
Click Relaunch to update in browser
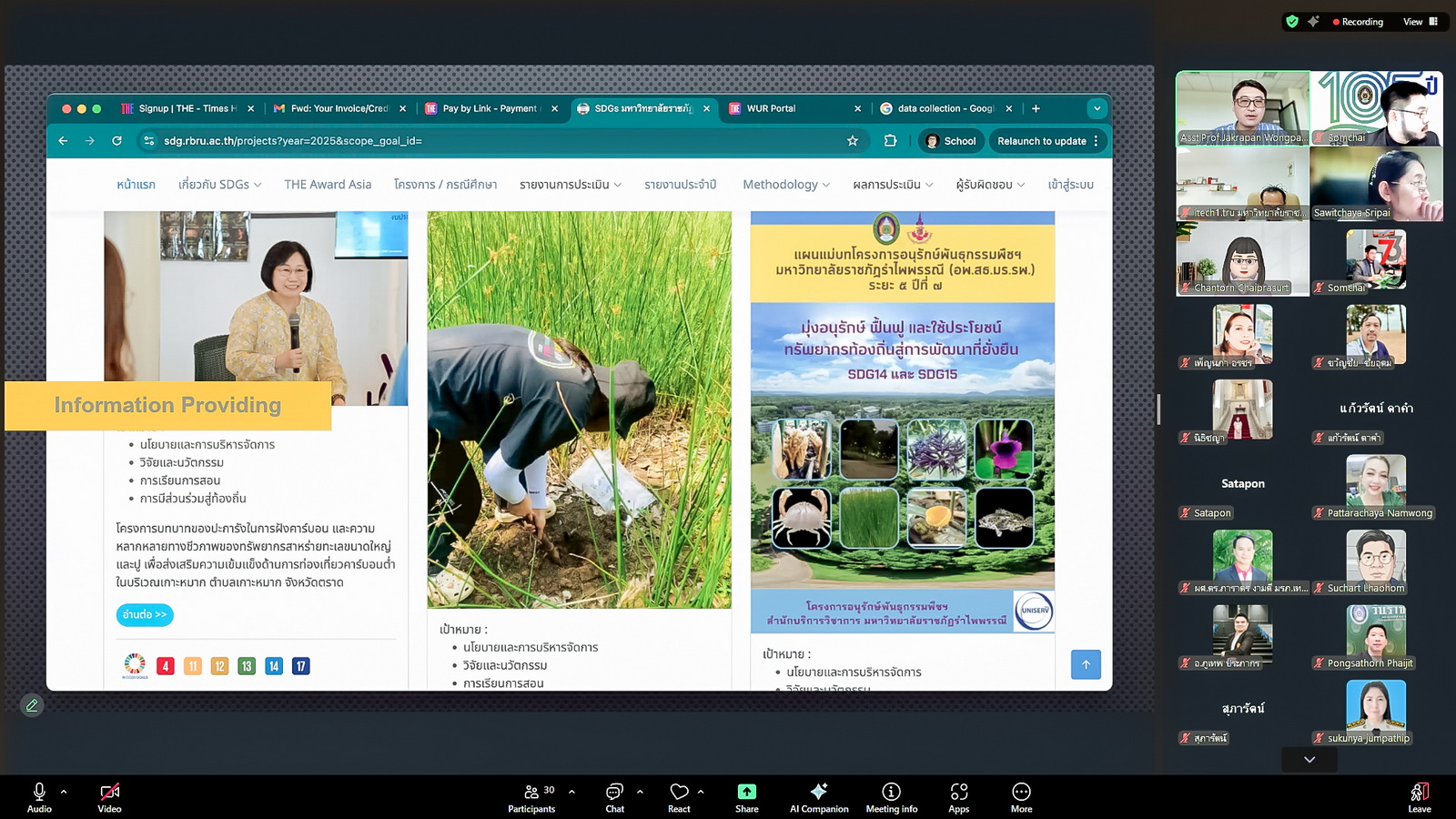point(1041,141)
